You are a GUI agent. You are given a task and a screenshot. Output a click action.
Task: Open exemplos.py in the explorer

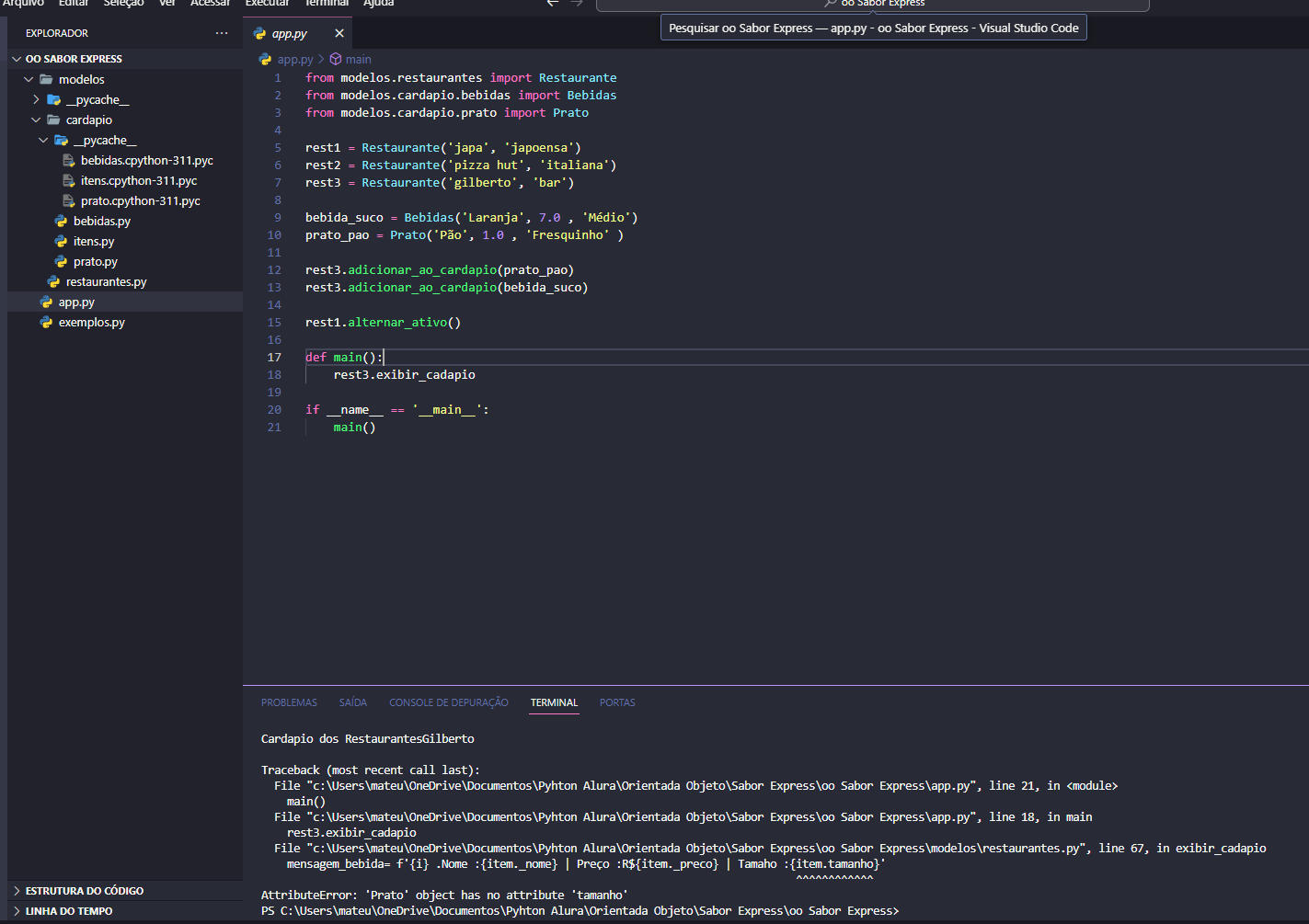(x=92, y=322)
